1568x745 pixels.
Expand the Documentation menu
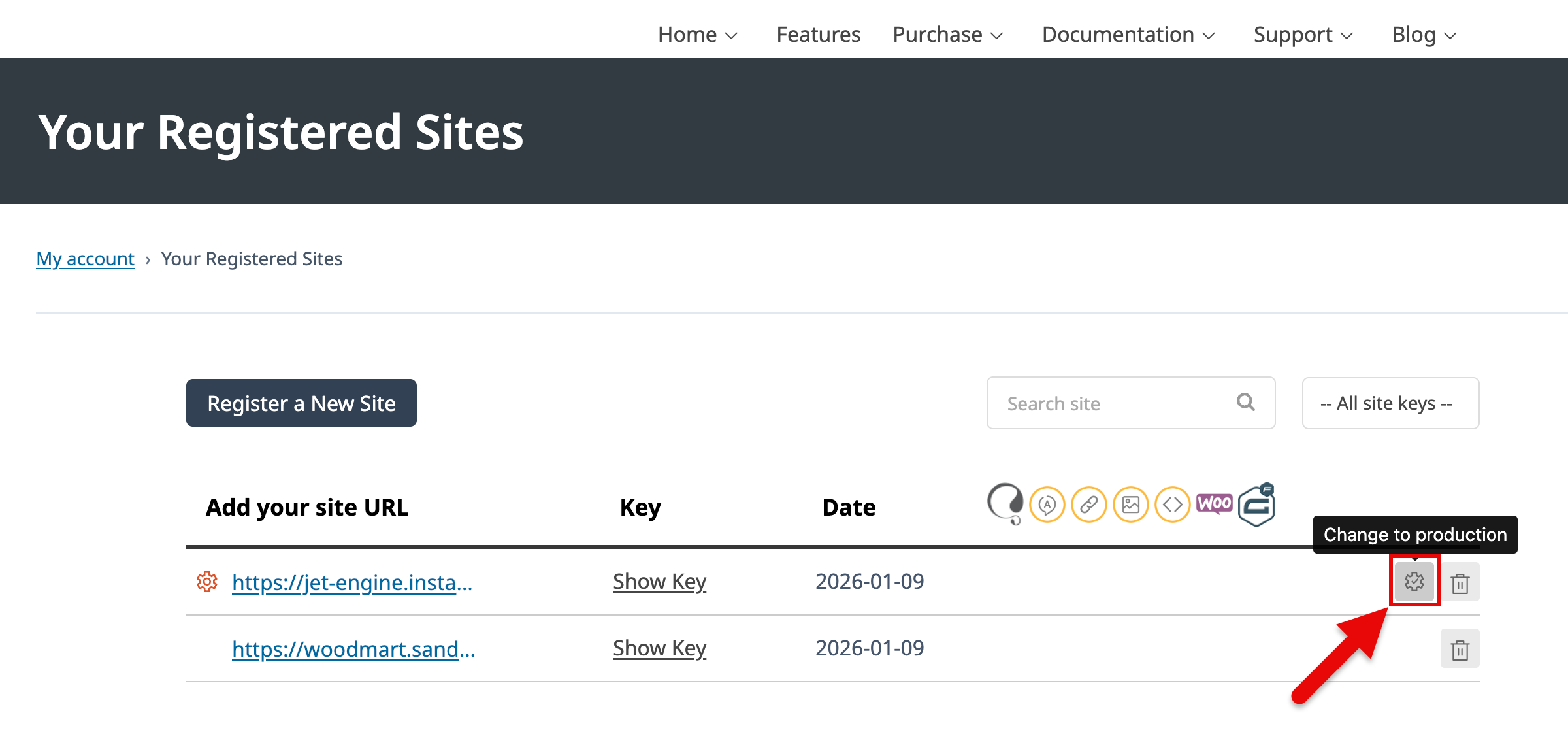(x=1128, y=35)
